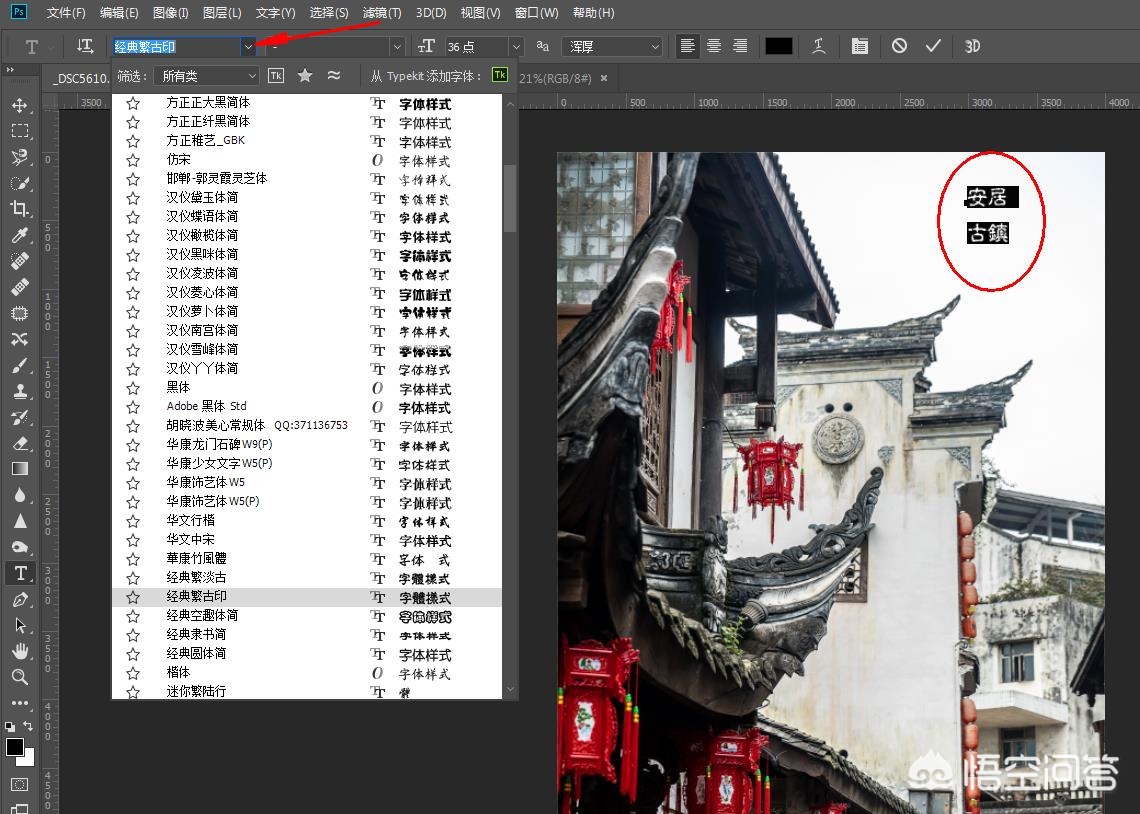Select the Crop tool
The image size is (1140, 814).
(x=19, y=209)
